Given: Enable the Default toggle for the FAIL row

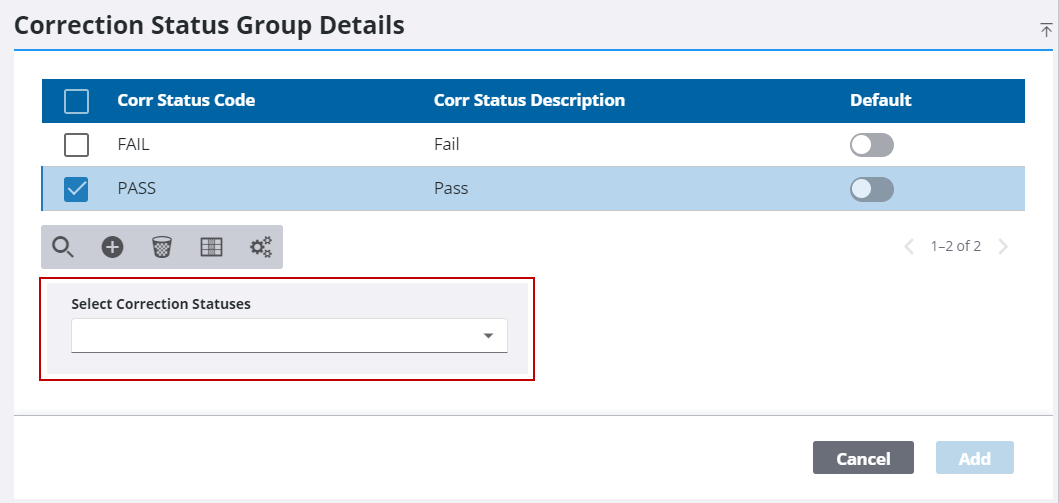Looking at the screenshot, I should coord(871,145).
